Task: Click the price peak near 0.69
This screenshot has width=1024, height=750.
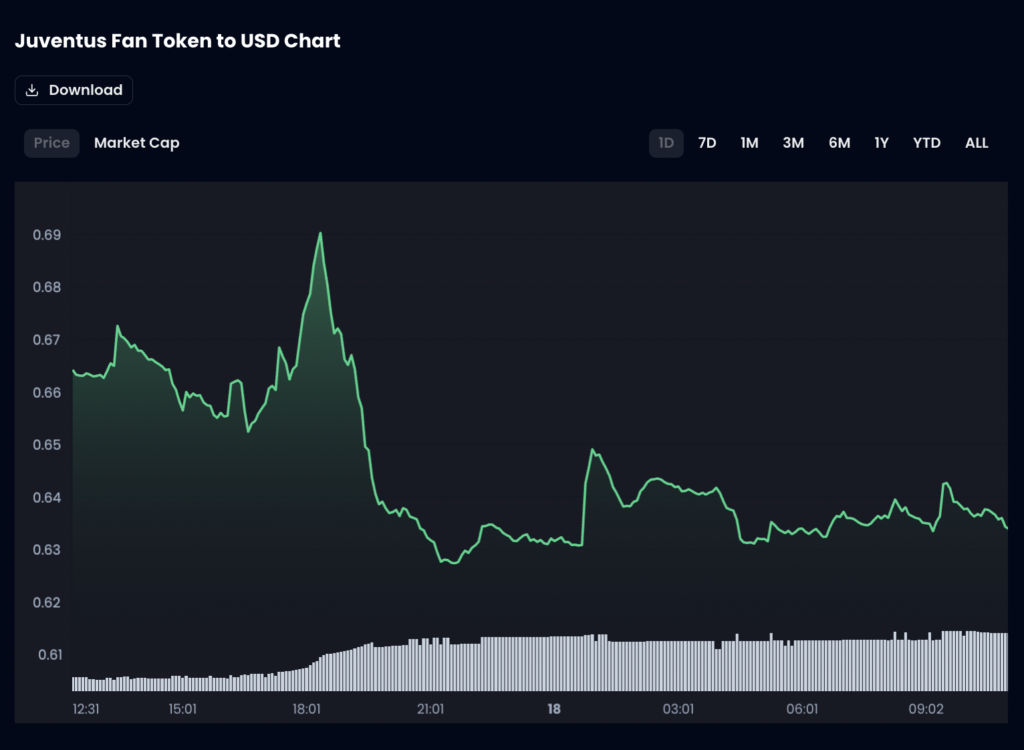Action: click(x=320, y=234)
